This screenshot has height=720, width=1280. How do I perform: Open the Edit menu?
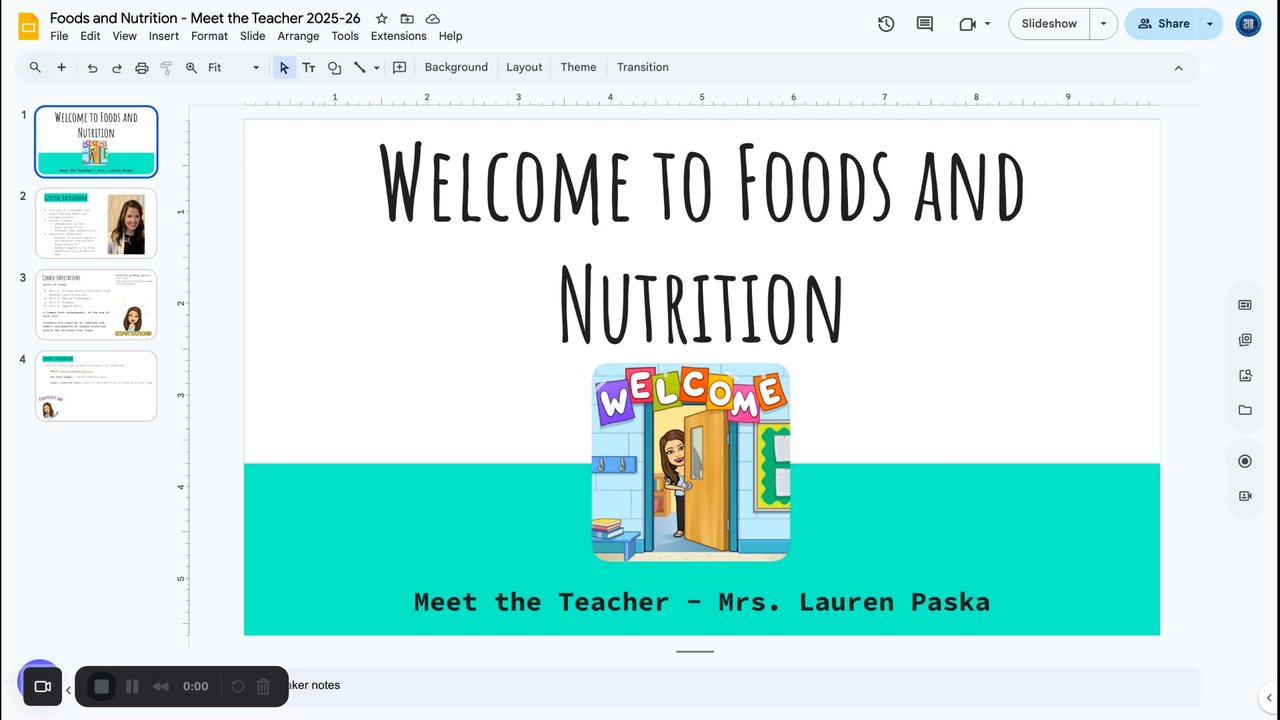coord(90,36)
